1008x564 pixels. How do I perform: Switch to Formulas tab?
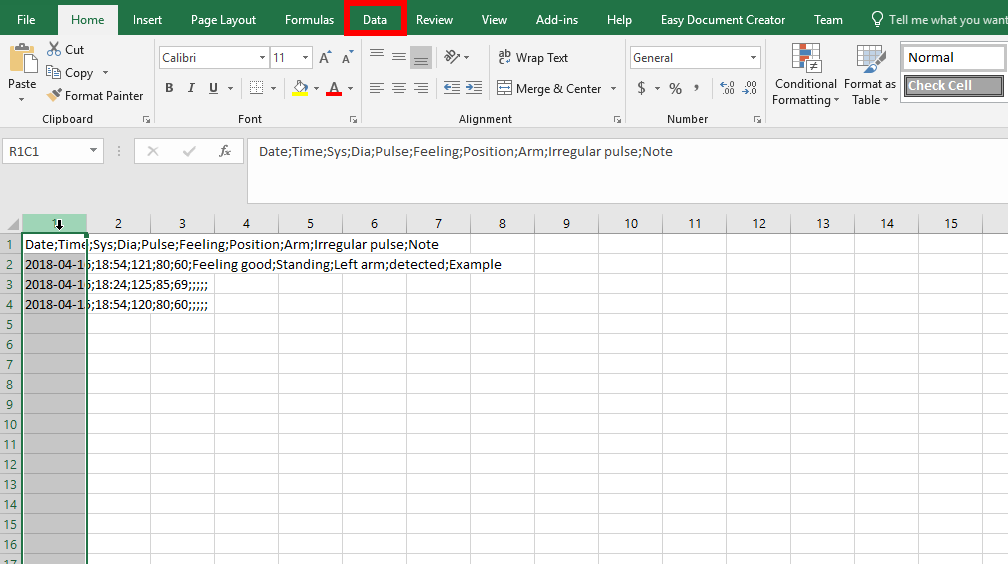click(309, 20)
